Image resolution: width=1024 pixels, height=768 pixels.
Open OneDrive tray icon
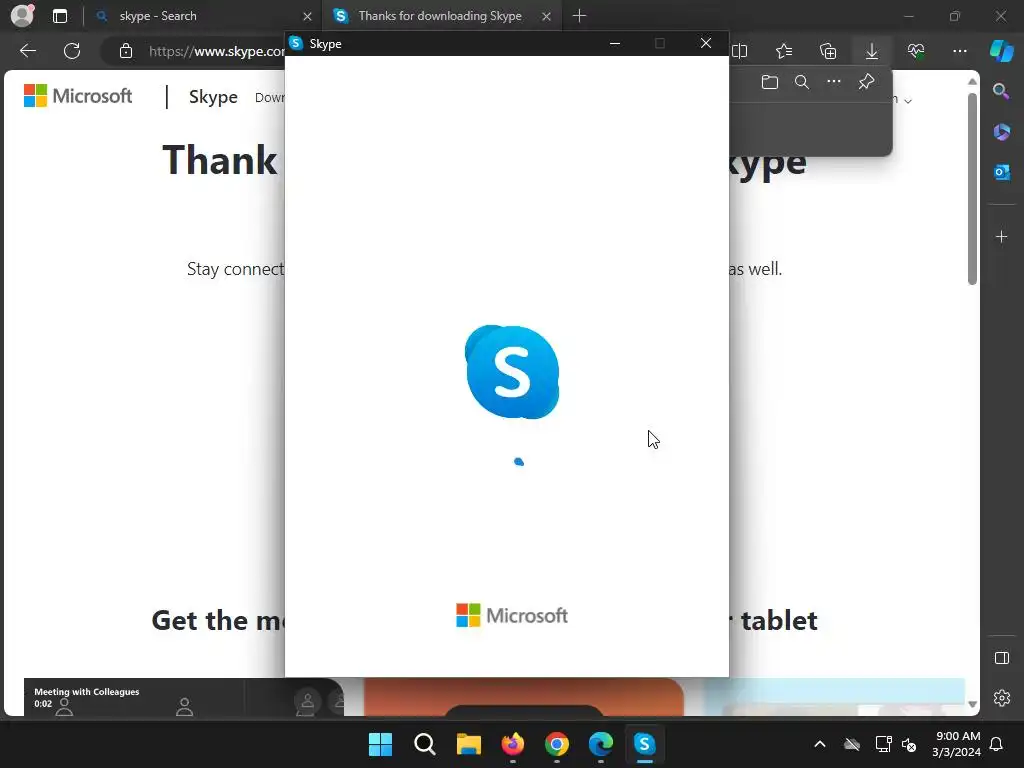(x=852, y=744)
